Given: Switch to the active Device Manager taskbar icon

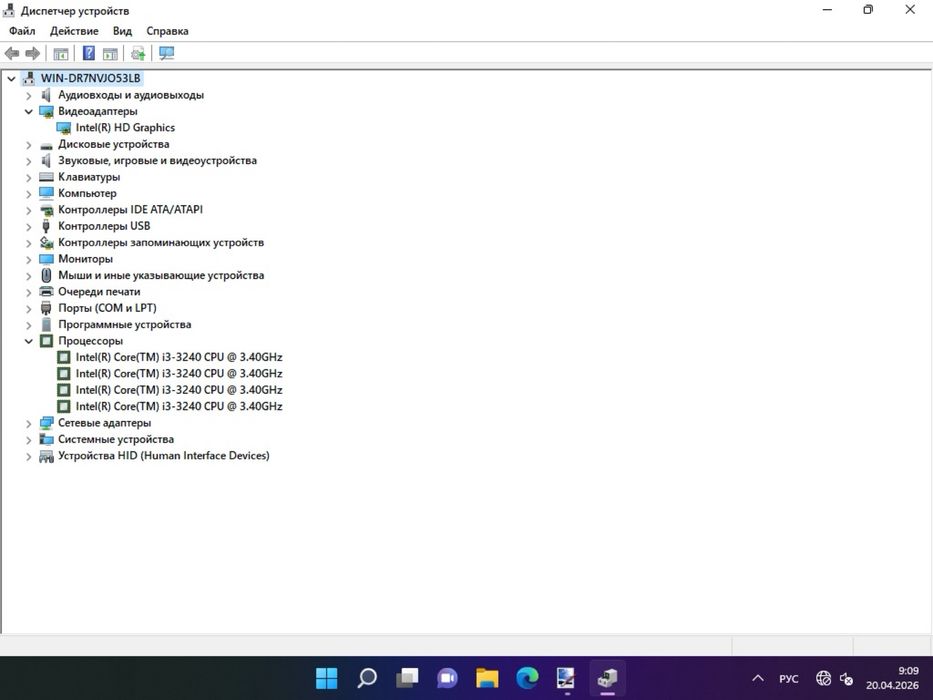Looking at the screenshot, I should point(608,677).
